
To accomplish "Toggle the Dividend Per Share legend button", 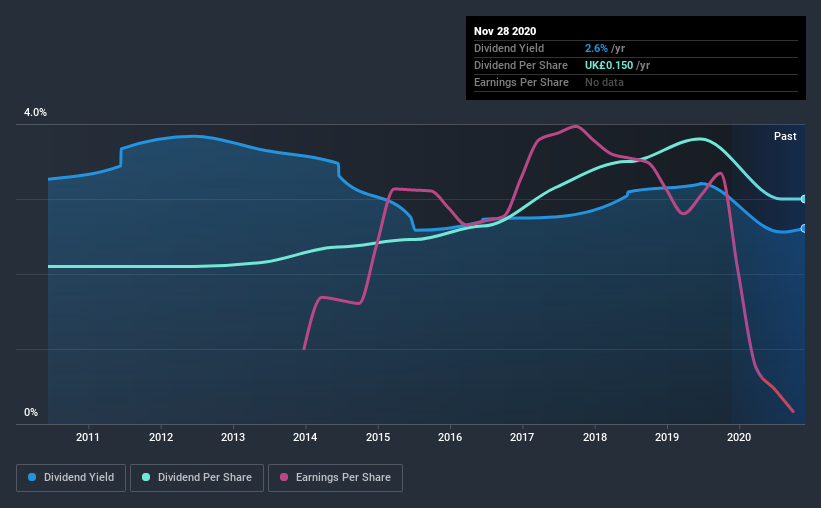I will [197, 478].
